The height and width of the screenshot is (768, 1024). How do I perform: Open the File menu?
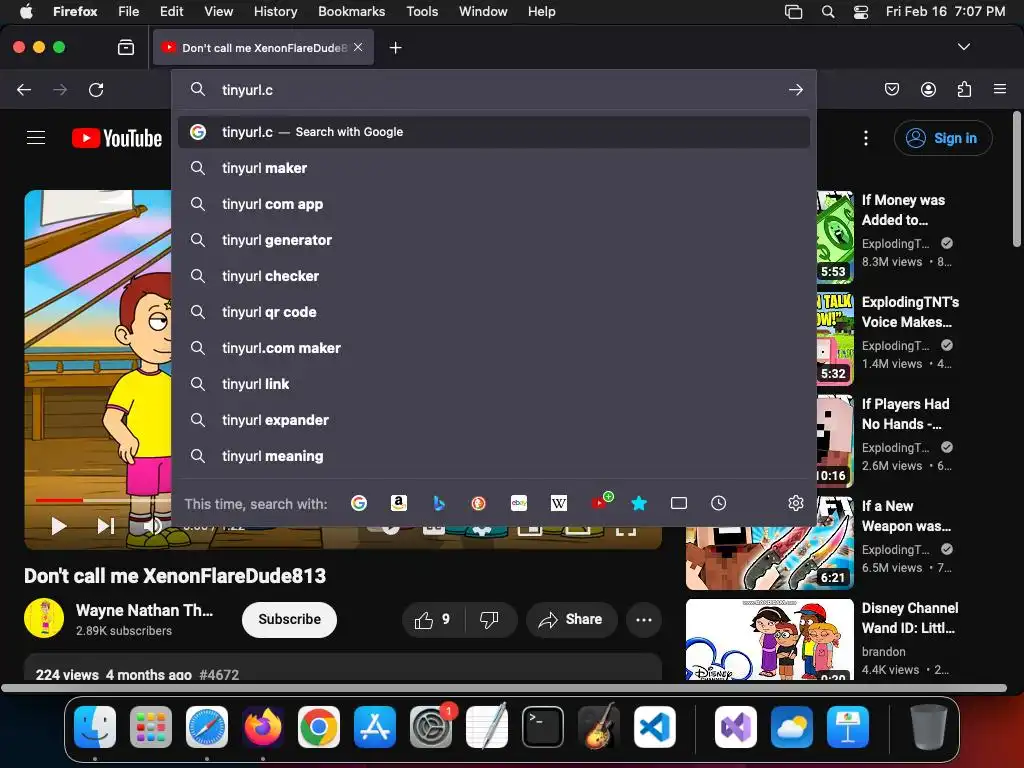128,11
